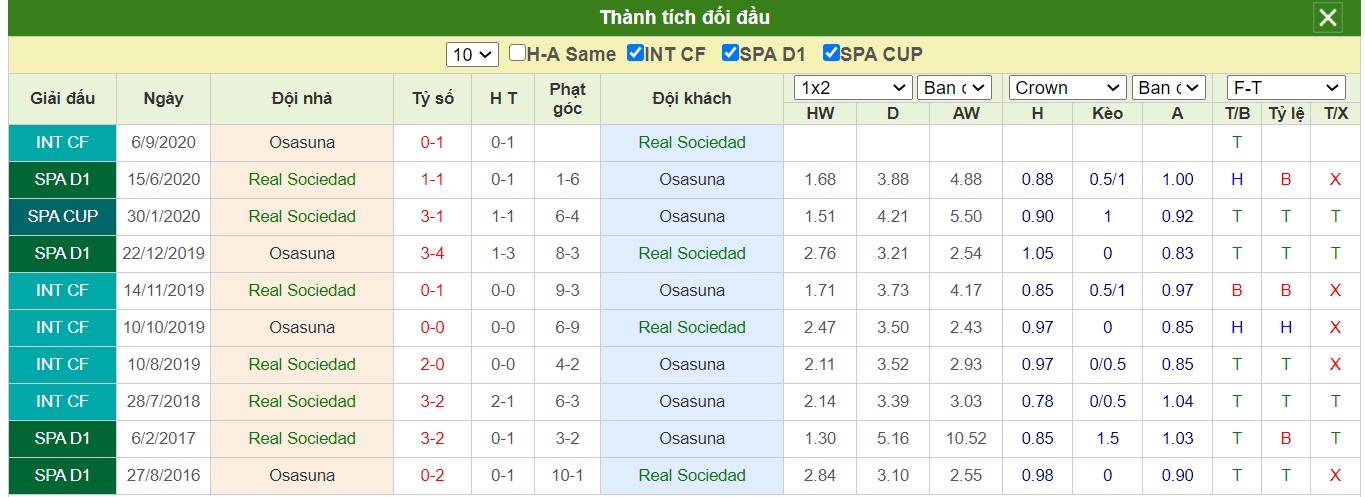
Task: Expand the Ban dropdown next to Crown
Action: click(1170, 88)
